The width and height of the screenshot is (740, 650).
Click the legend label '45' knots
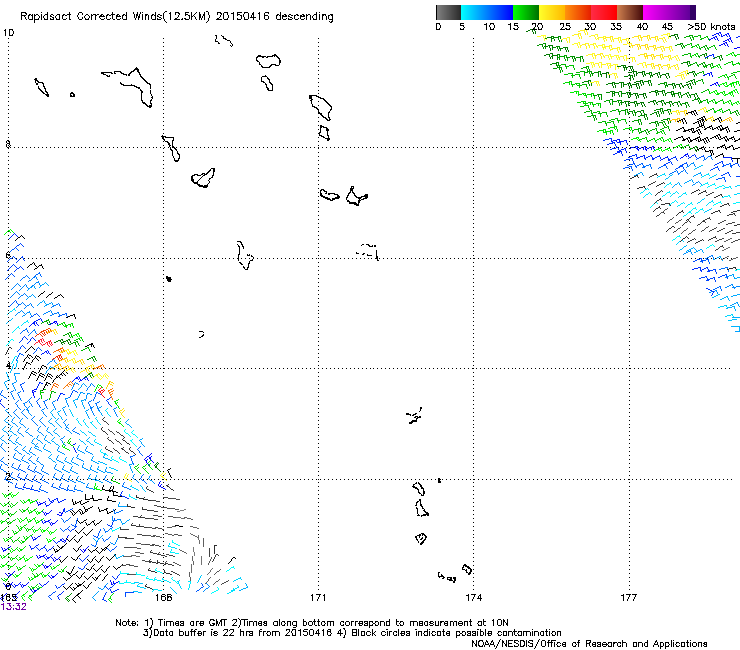point(667,27)
